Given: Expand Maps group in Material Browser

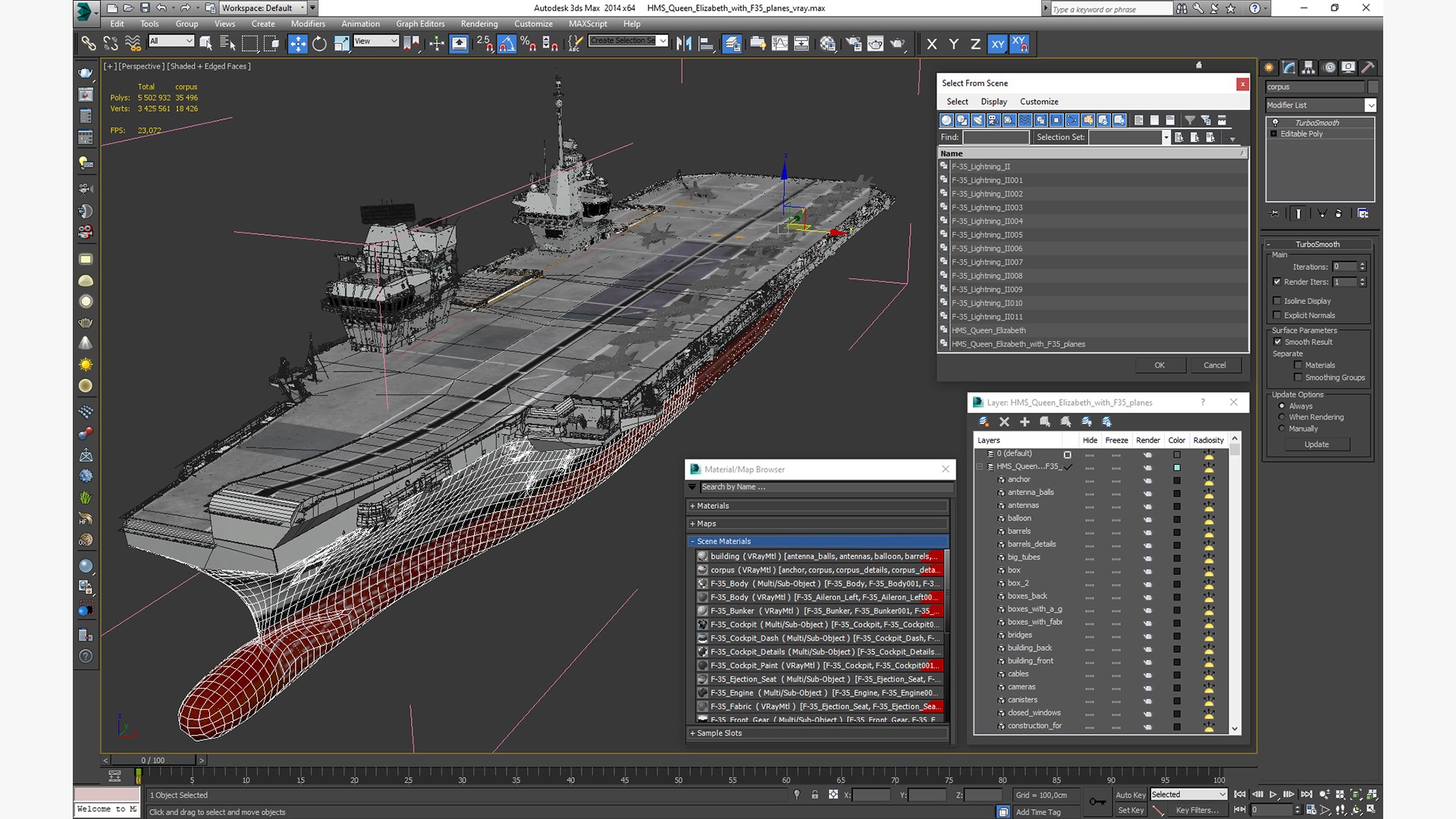Looking at the screenshot, I should coord(817,524).
